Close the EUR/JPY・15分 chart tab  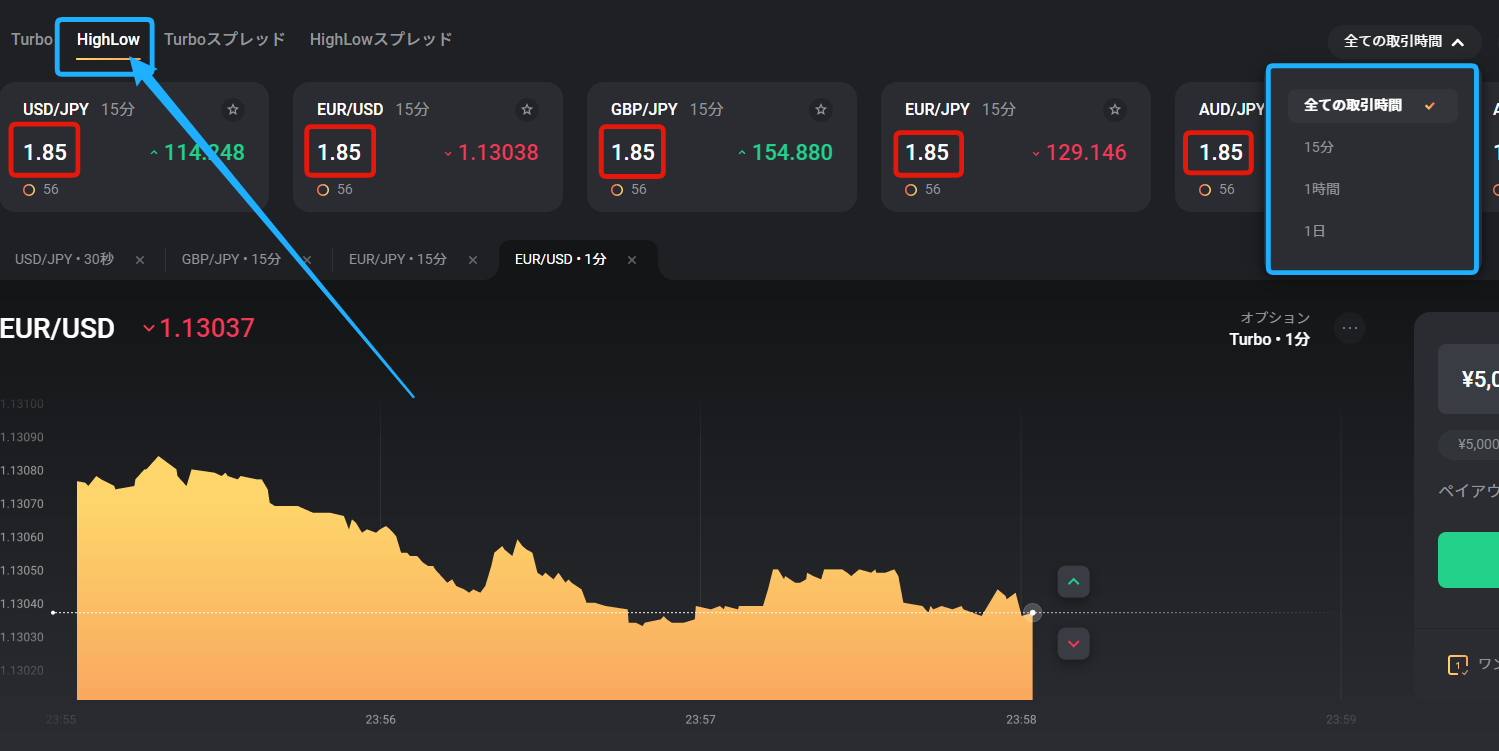[x=474, y=260]
